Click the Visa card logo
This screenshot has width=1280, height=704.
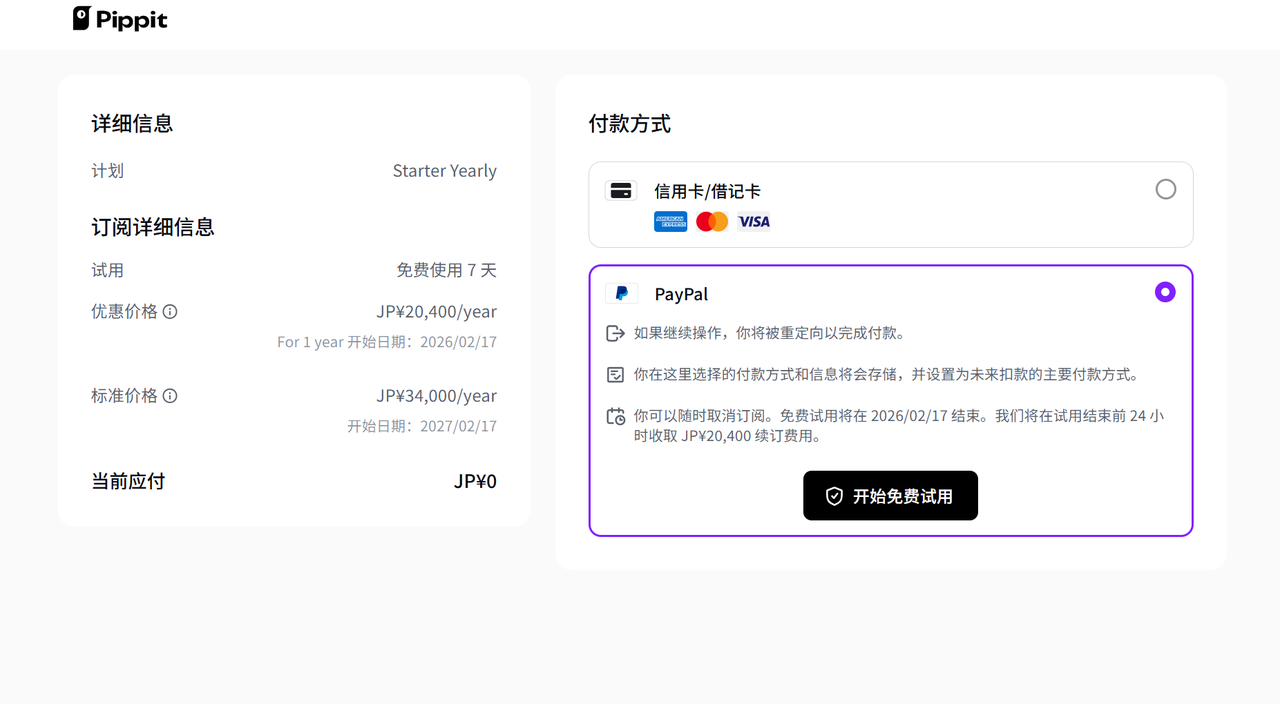754,222
